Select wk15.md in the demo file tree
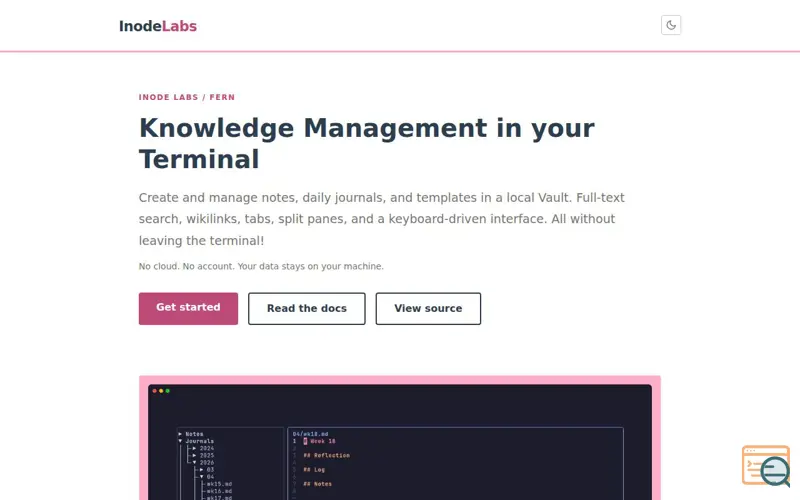800x500 pixels. click(219, 484)
